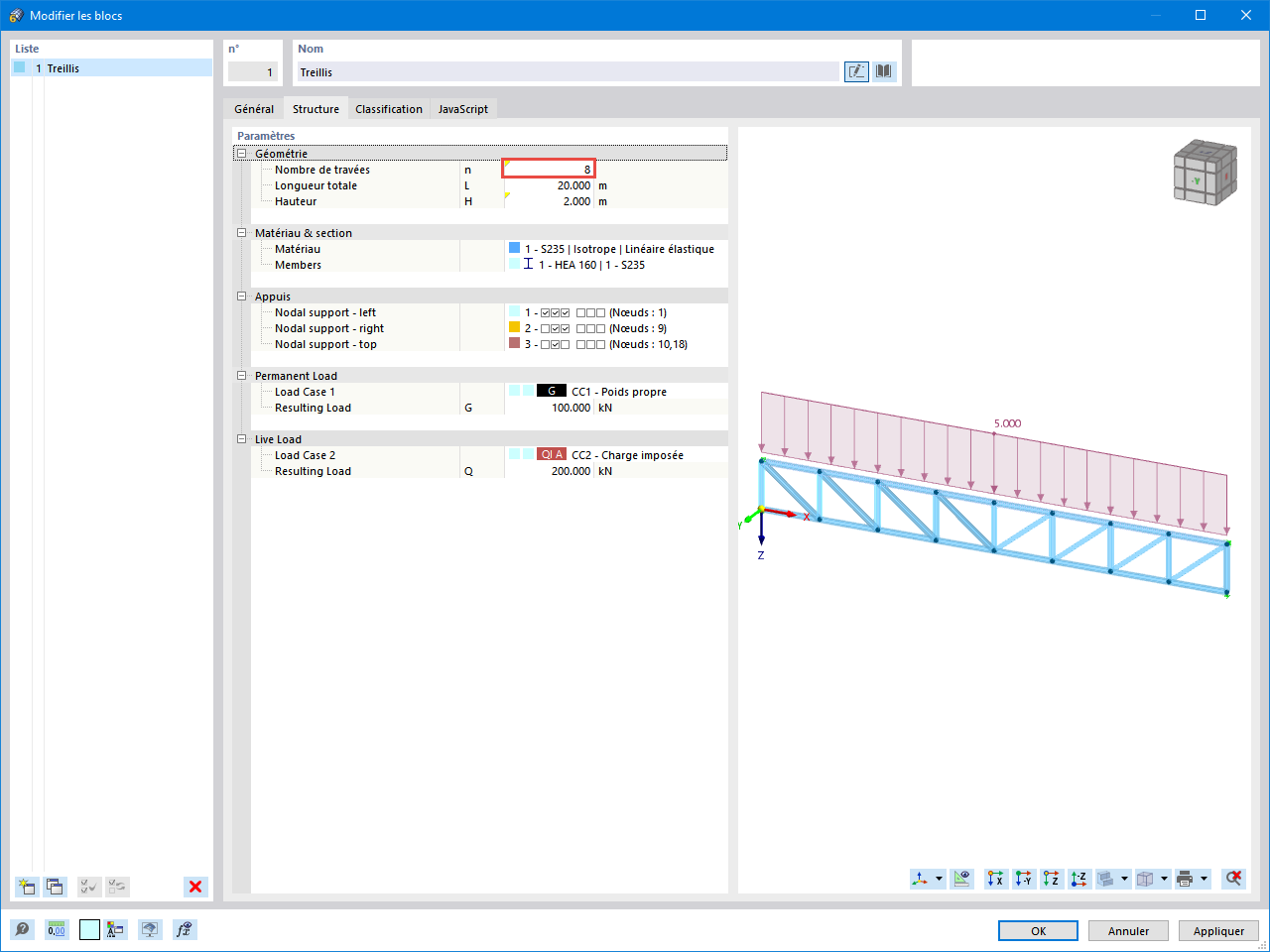
Task: Open the print options dropdown arrow
Action: pyautogui.click(x=1204, y=879)
